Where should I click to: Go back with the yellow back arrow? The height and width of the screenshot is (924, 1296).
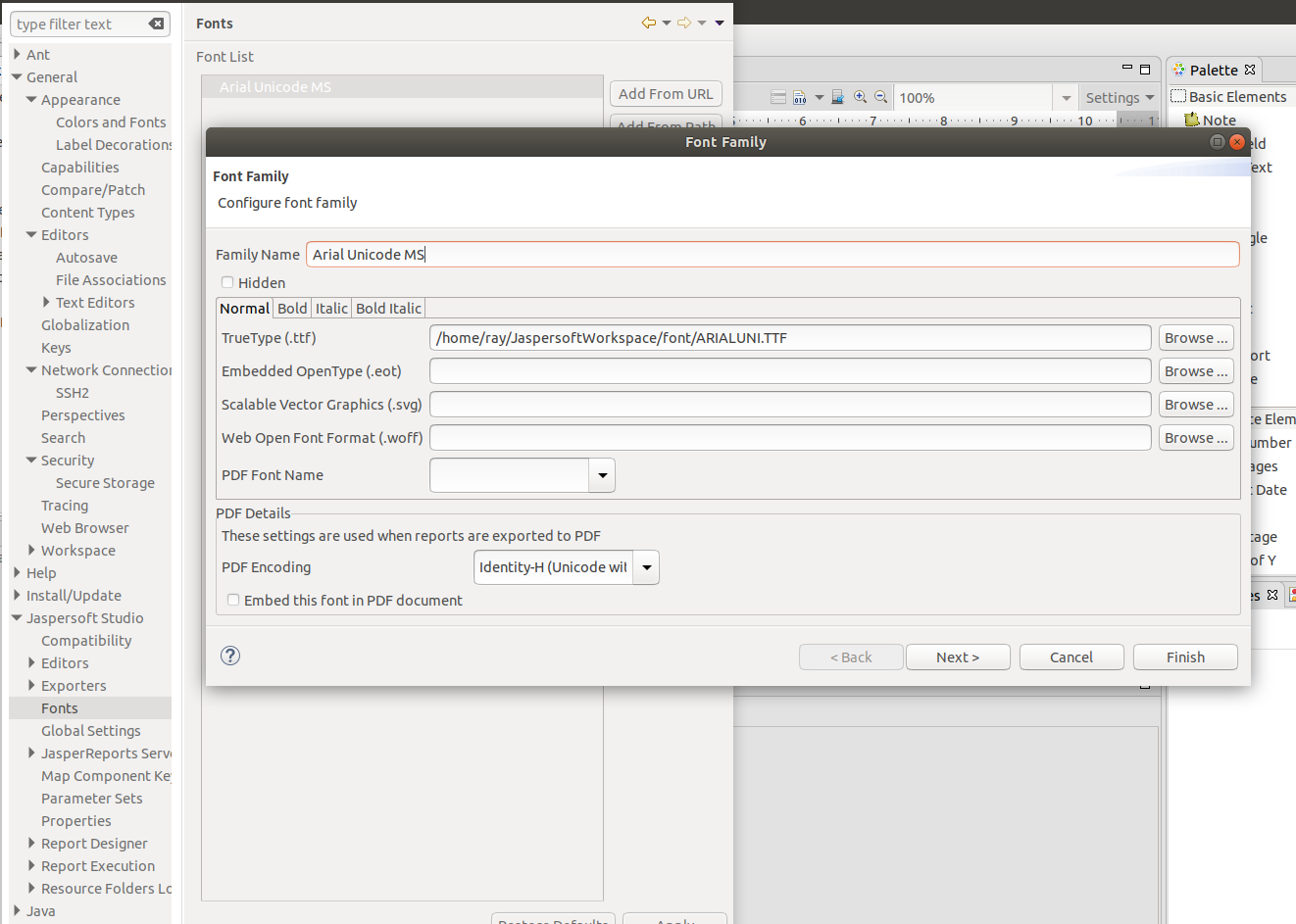649,23
